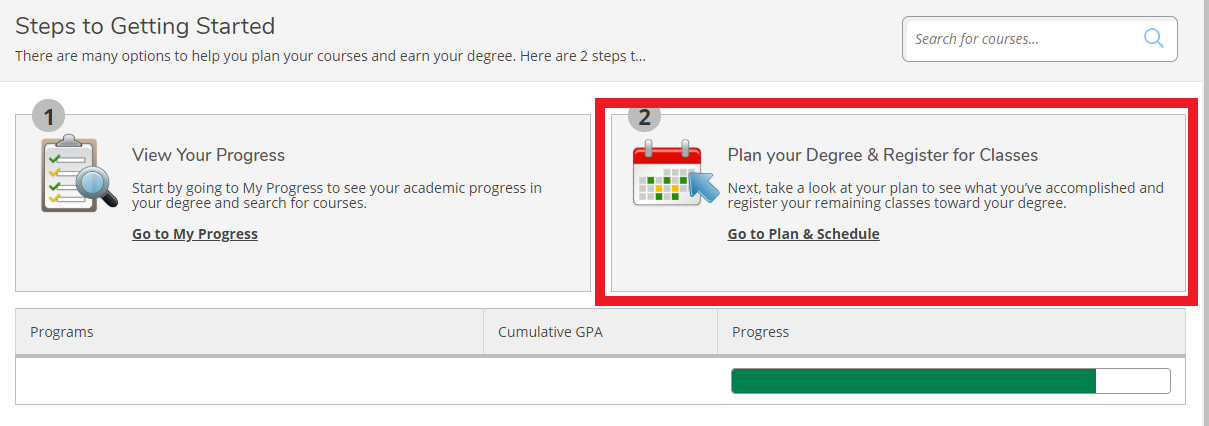The image size is (1209, 426).
Task: Click the green degree progress bar
Action: [x=914, y=381]
